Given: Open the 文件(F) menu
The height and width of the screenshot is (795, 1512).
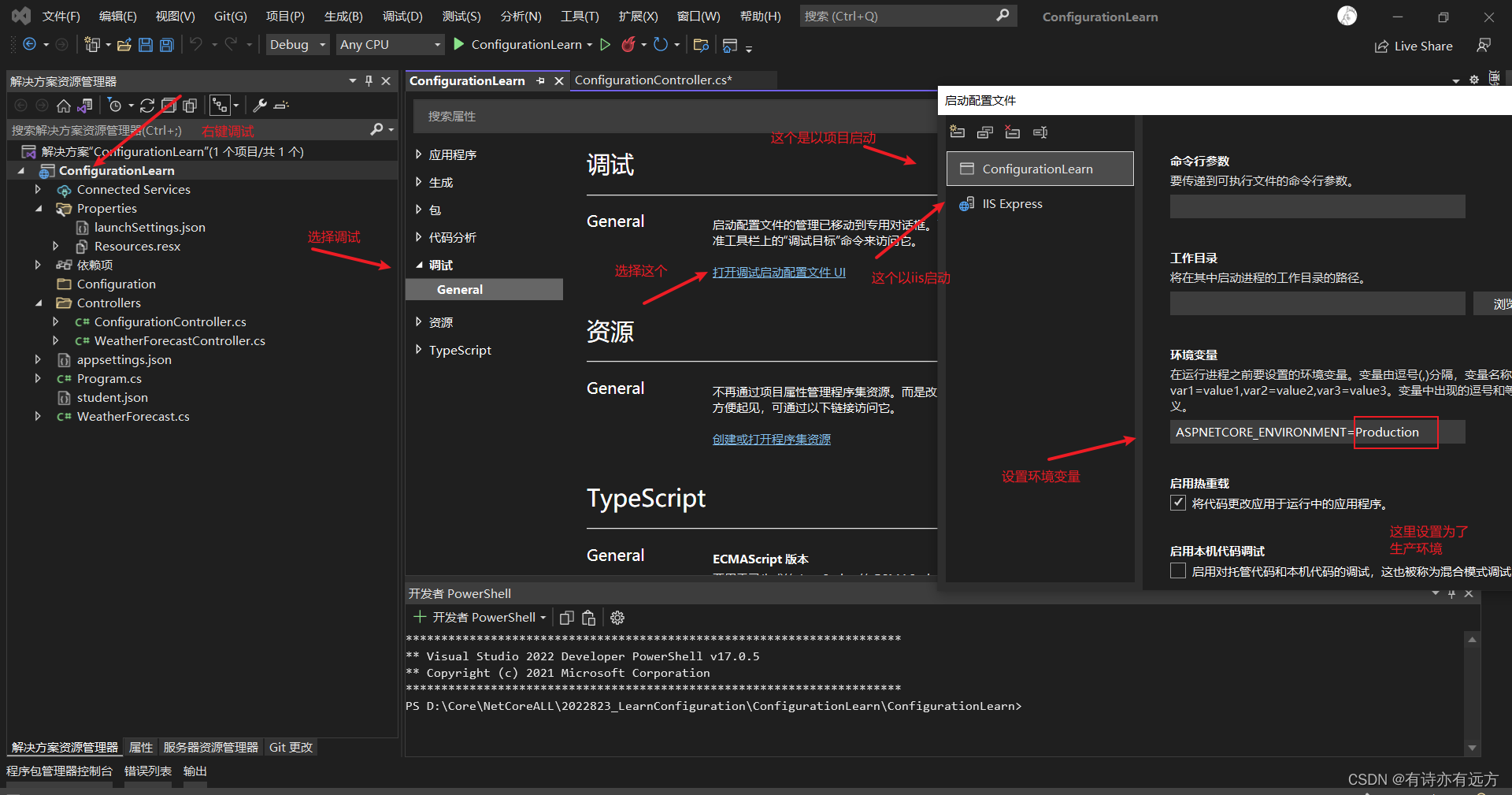Looking at the screenshot, I should pyautogui.click(x=61, y=17).
